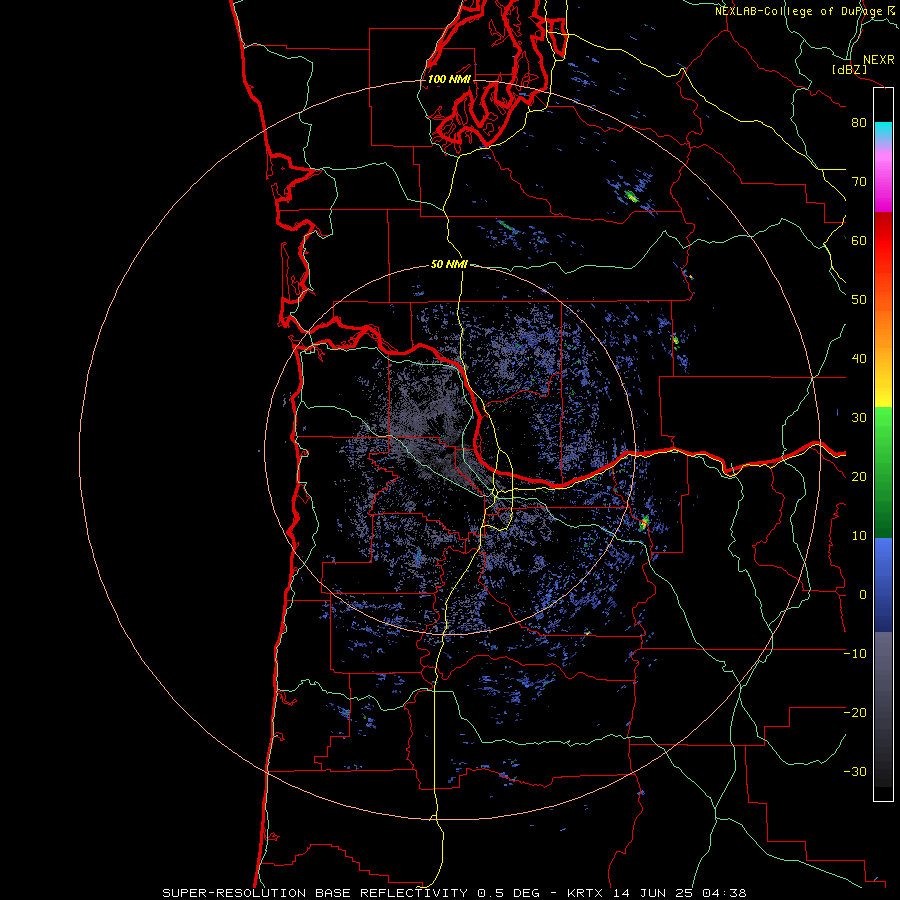Screen dimensions: 900x900
Task: Click the 70 value on the dBZ scale
Action: (x=859, y=182)
